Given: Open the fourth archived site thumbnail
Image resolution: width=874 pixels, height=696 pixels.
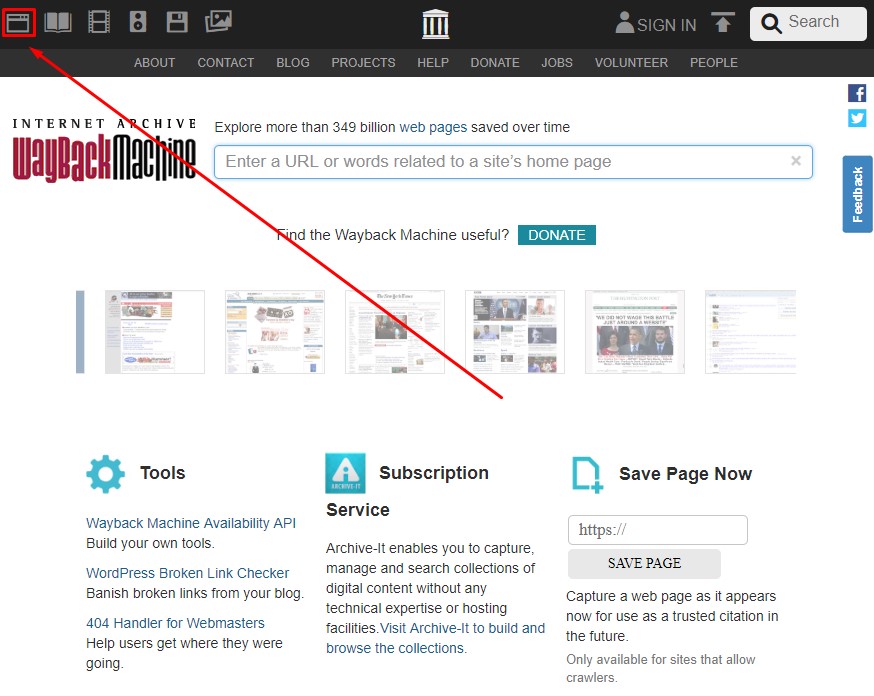Looking at the screenshot, I should pos(514,332).
